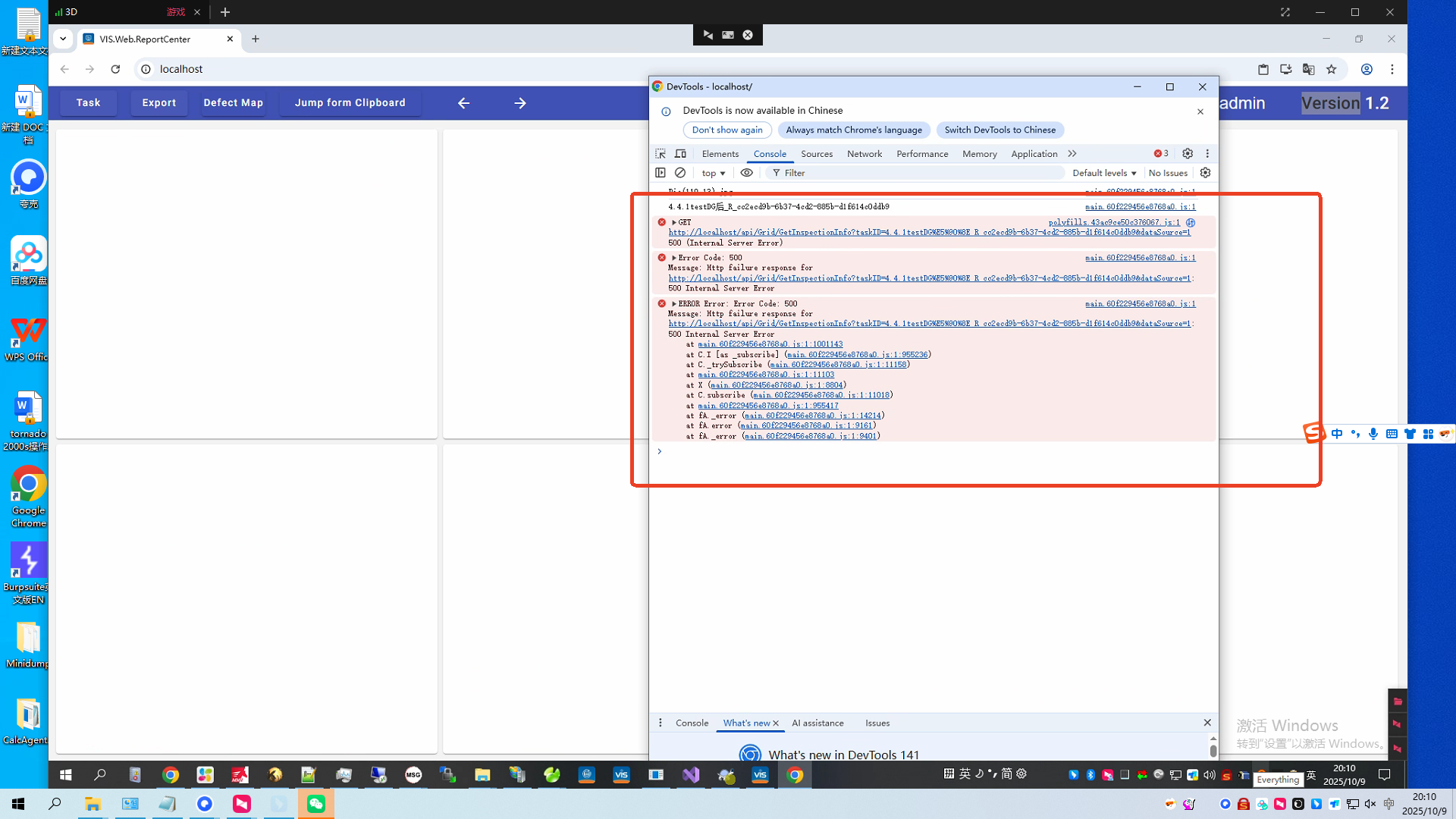The image size is (1456, 819).
Task: Toggle live expression eye icon
Action: [x=746, y=173]
